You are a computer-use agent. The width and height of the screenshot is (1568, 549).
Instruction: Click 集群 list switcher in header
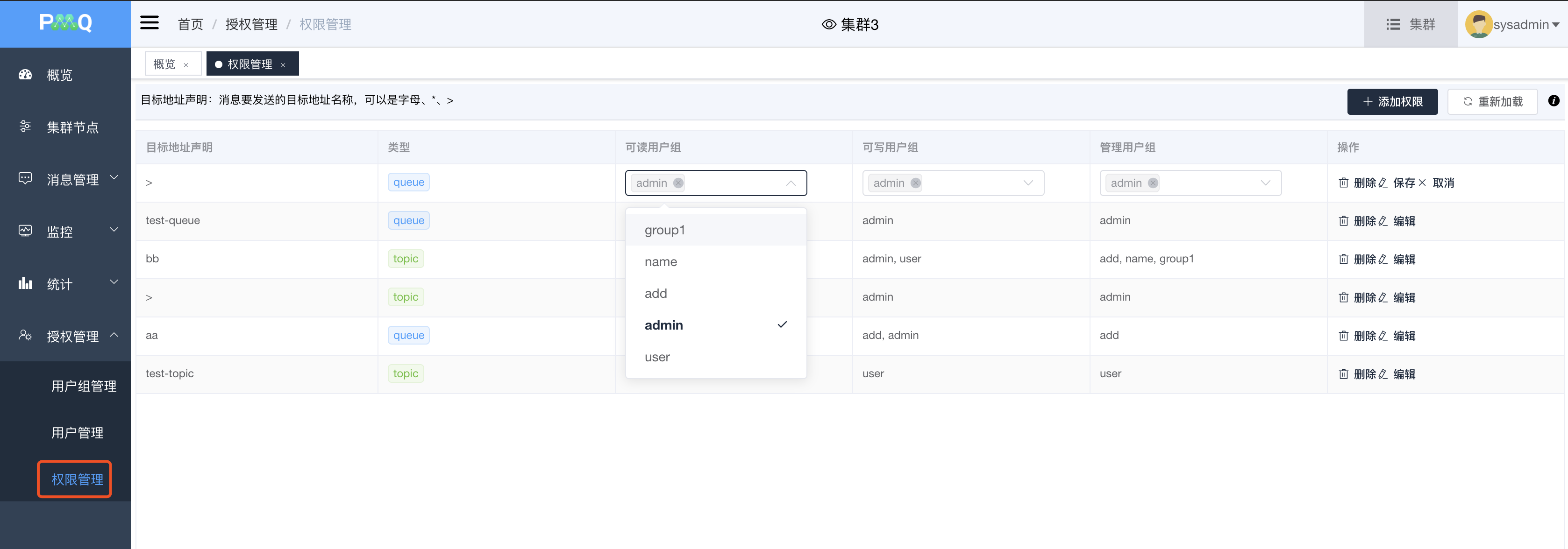1411,24
